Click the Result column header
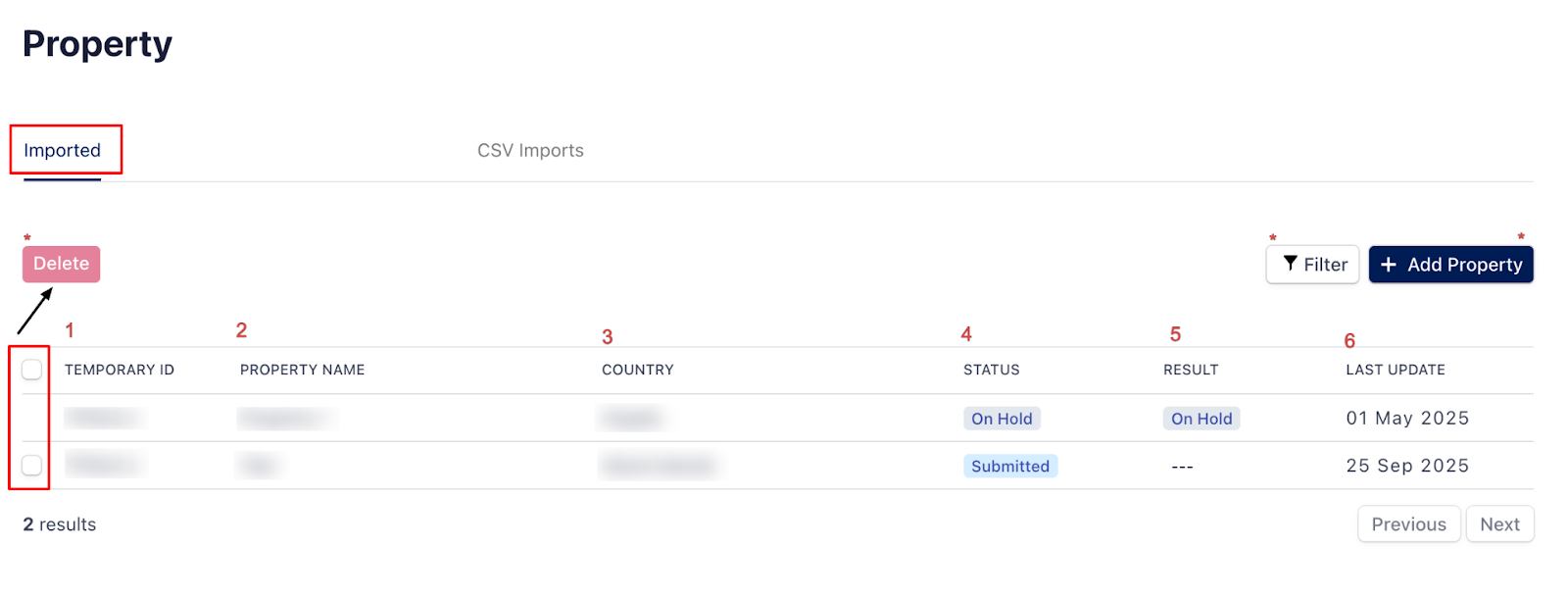1568x596 pixels. coord(1191,371)
